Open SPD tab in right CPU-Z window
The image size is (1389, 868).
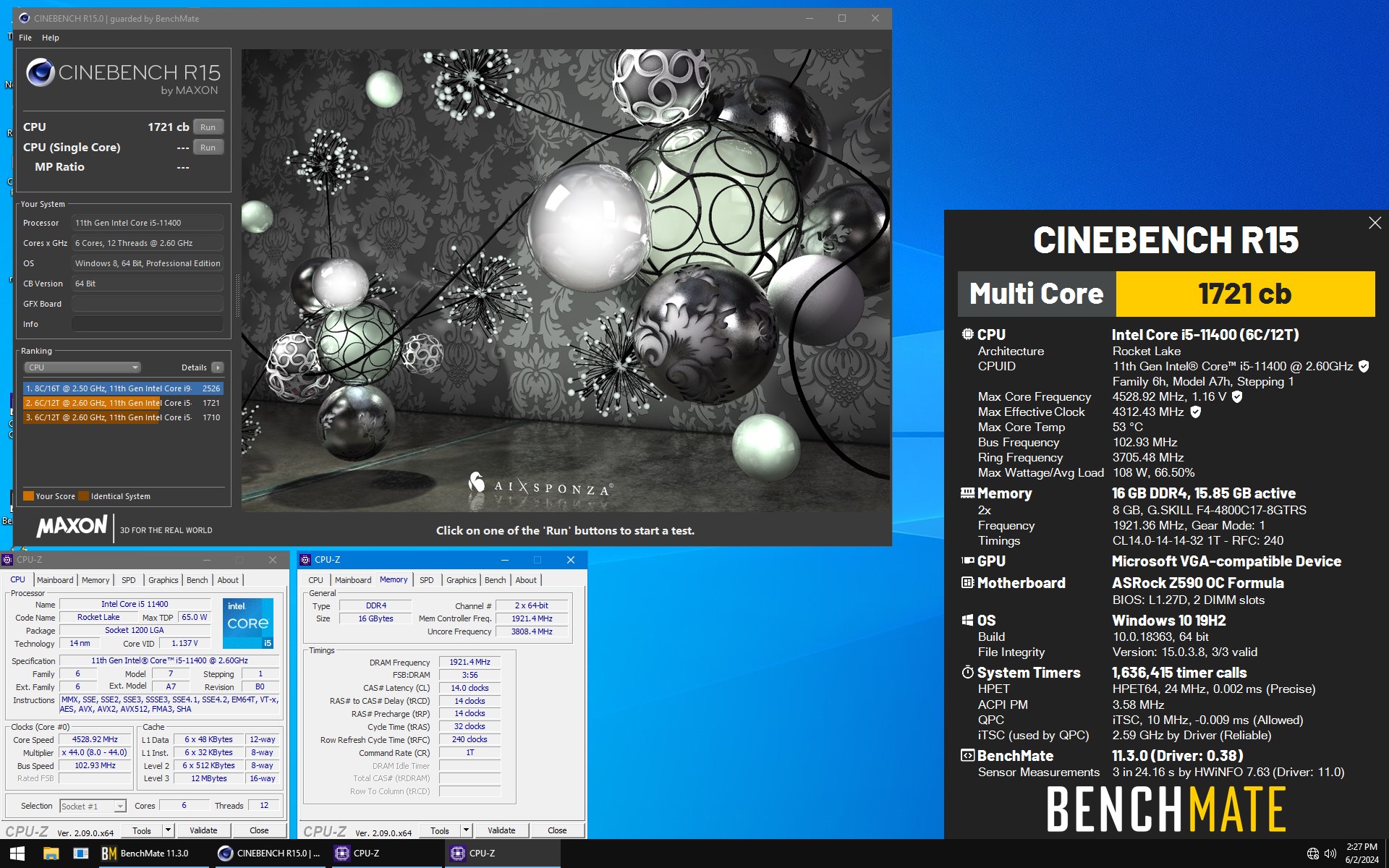(x=427, y=580)
